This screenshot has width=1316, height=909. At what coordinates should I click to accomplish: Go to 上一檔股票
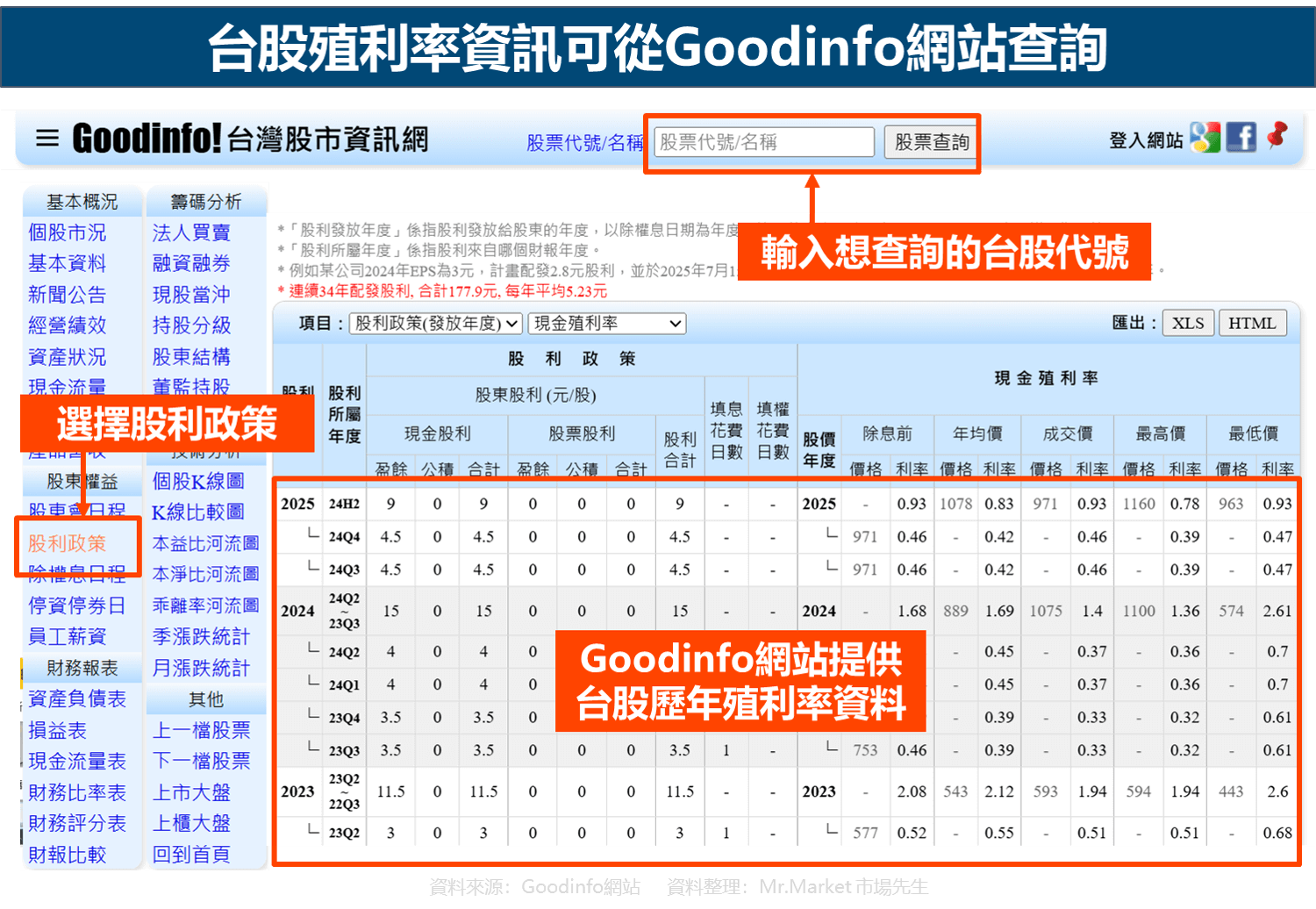click(201, 730)
